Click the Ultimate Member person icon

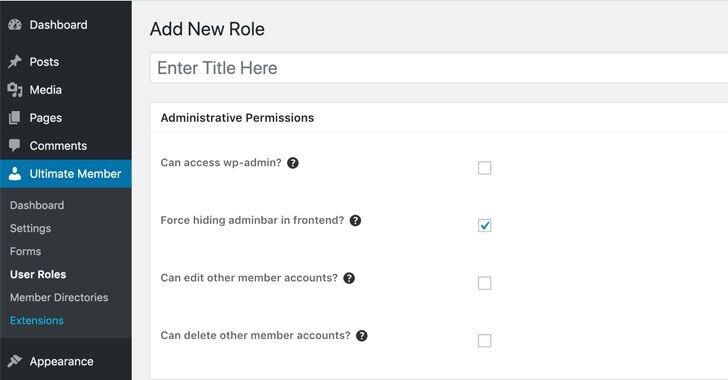15,173
